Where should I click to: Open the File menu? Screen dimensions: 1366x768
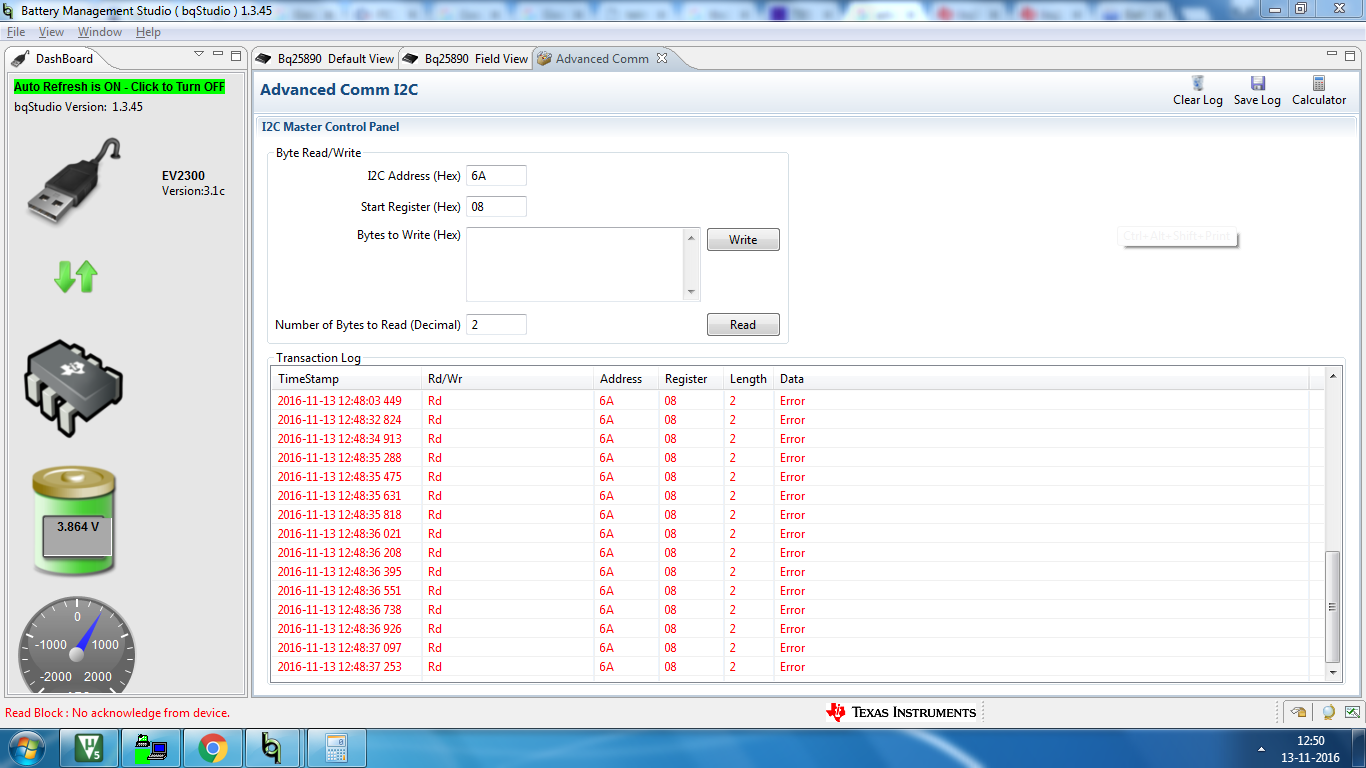(15, 32)
